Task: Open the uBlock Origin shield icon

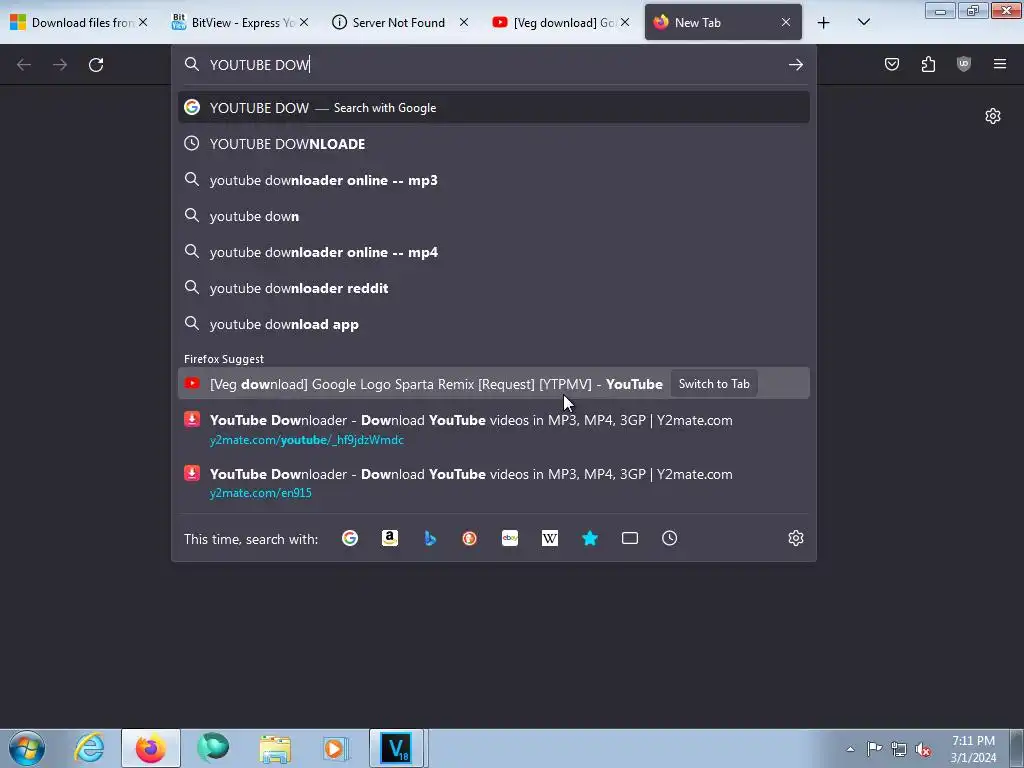Action: coord(964,64)
